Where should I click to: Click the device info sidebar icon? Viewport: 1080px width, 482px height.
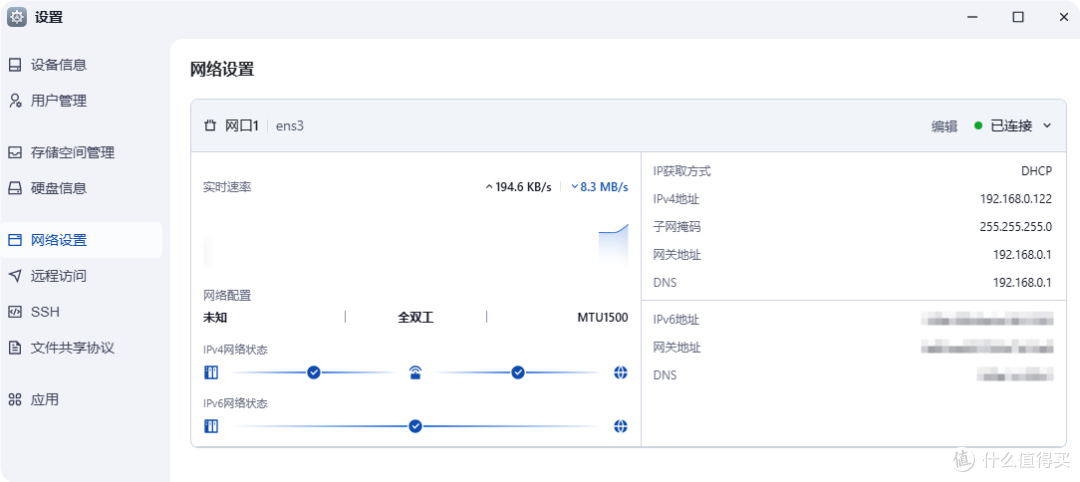[x=15, y=65]
